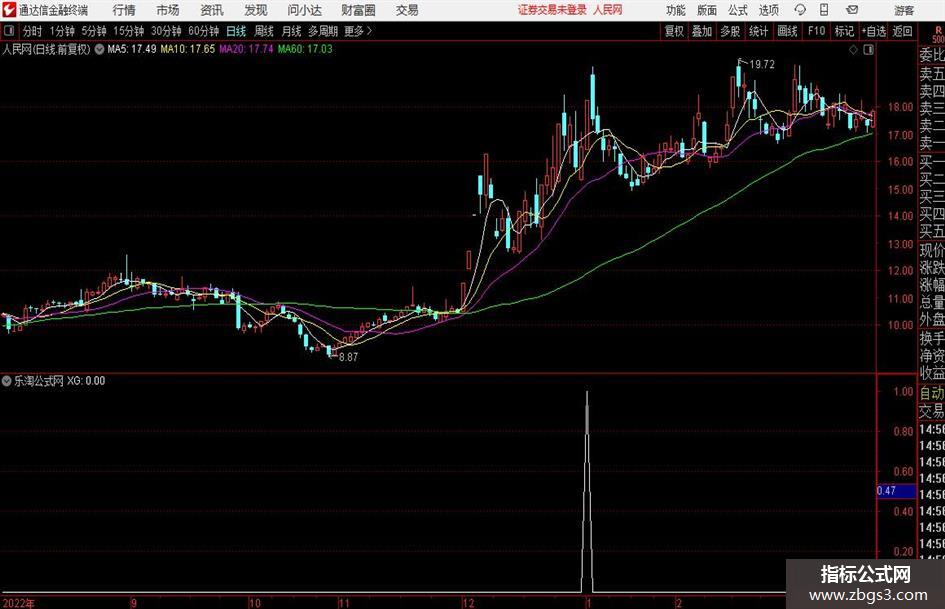Click the red 人民网 stock name
The height and width of the screenshot is (609, 945).
click(x=607, y=10)
